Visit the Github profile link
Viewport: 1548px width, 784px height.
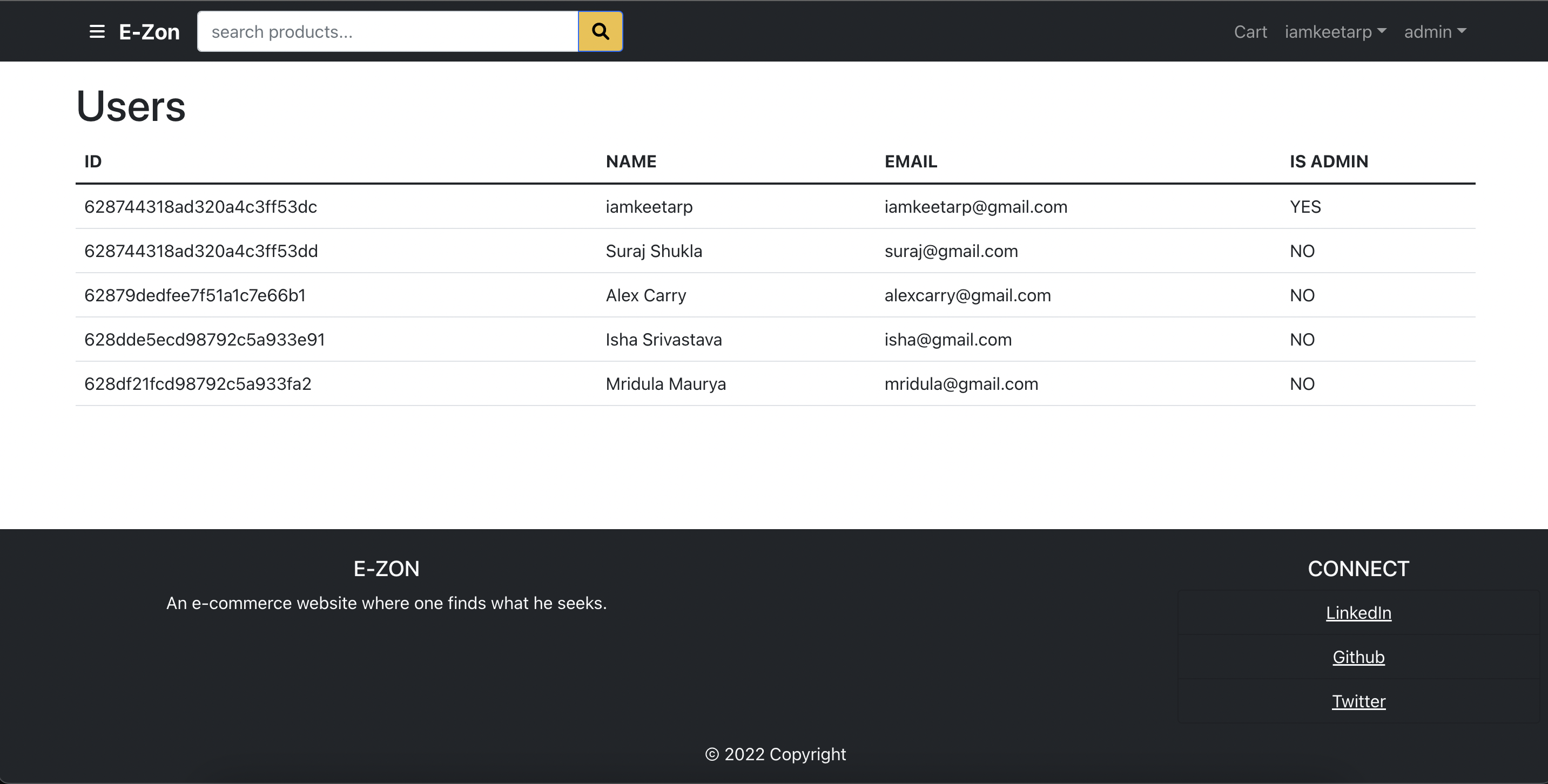(x=1359, y=657)
